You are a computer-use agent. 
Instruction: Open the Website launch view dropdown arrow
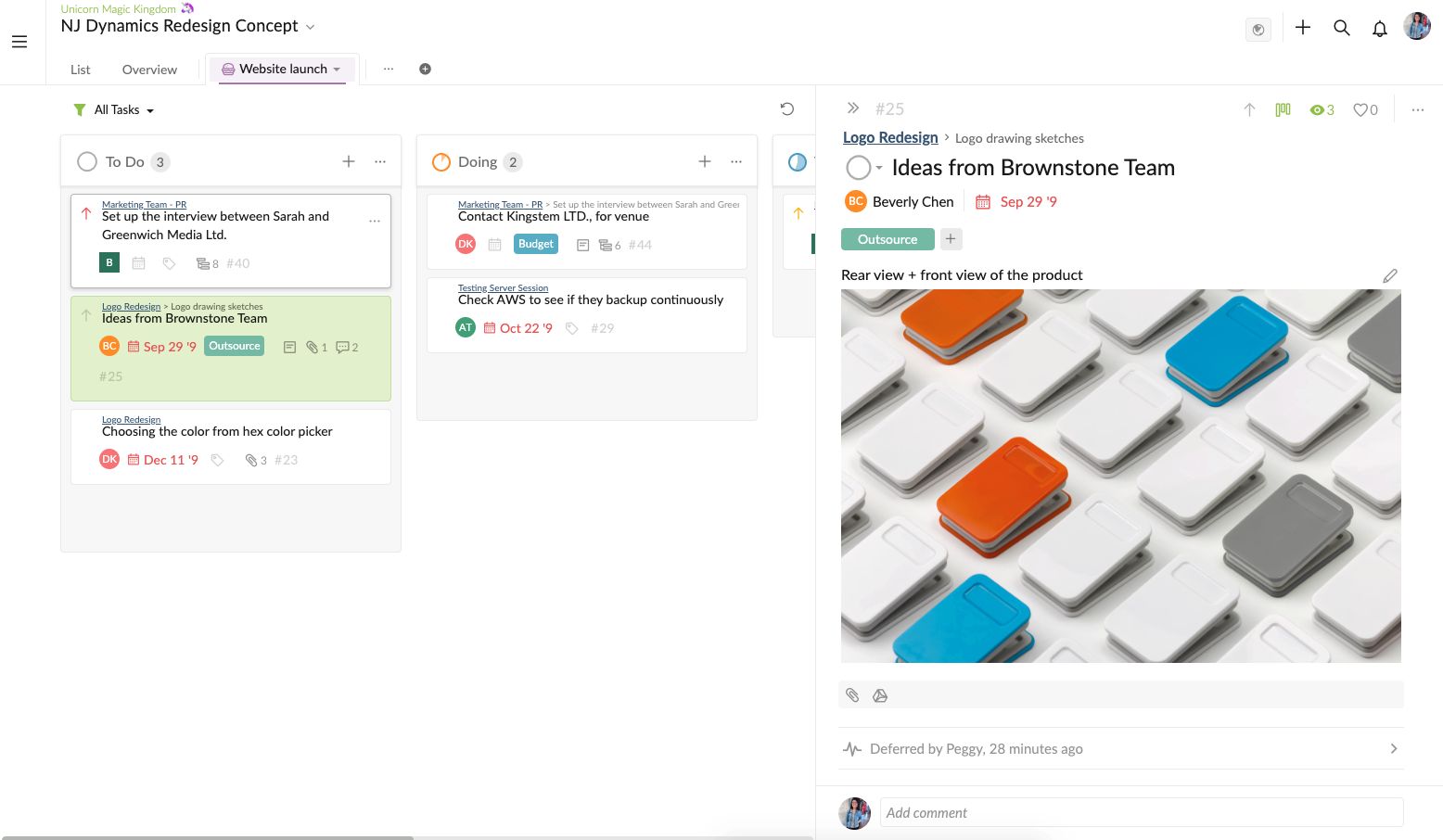337,70
